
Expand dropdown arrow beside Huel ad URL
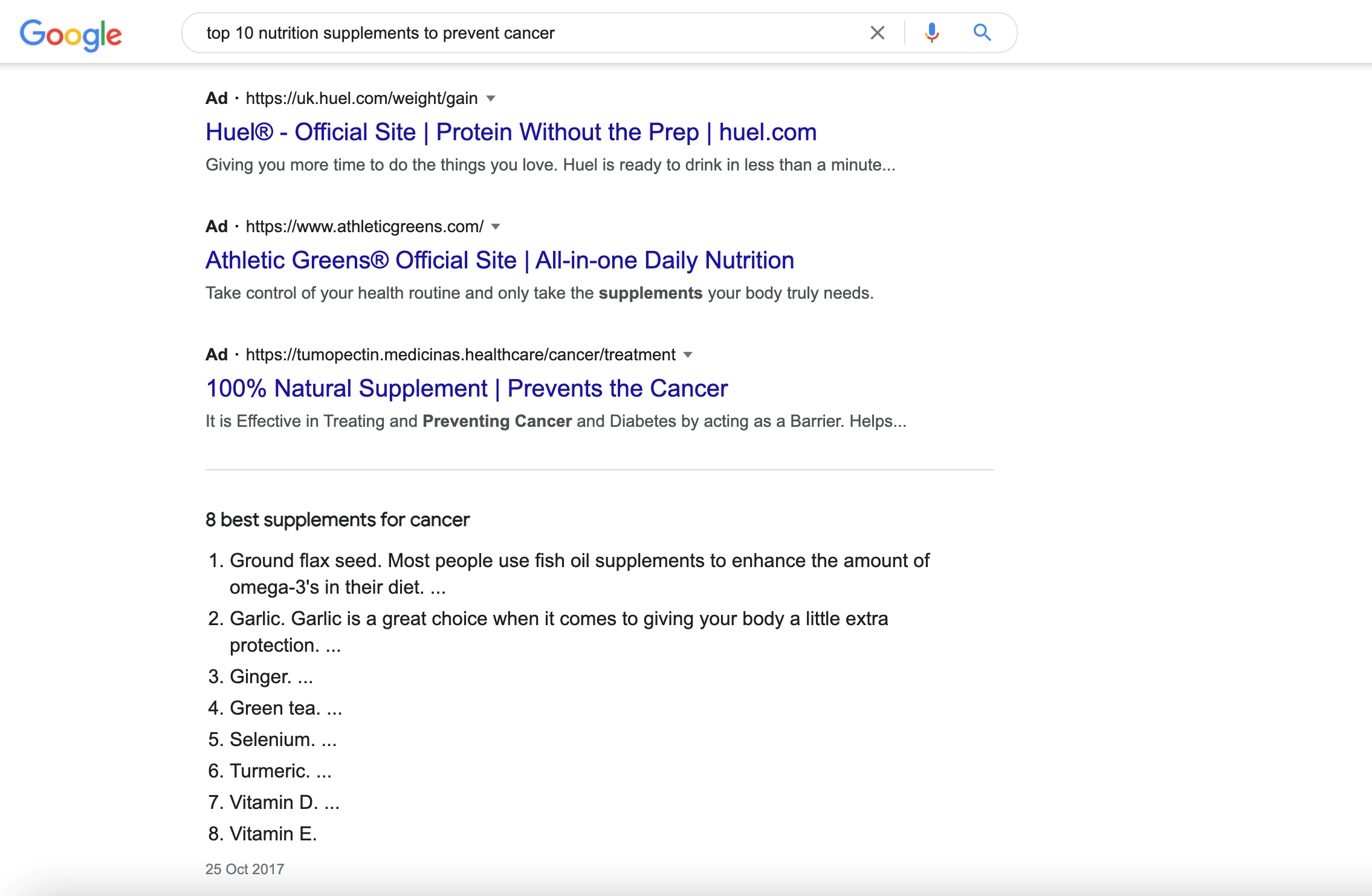tap(491, 99)
